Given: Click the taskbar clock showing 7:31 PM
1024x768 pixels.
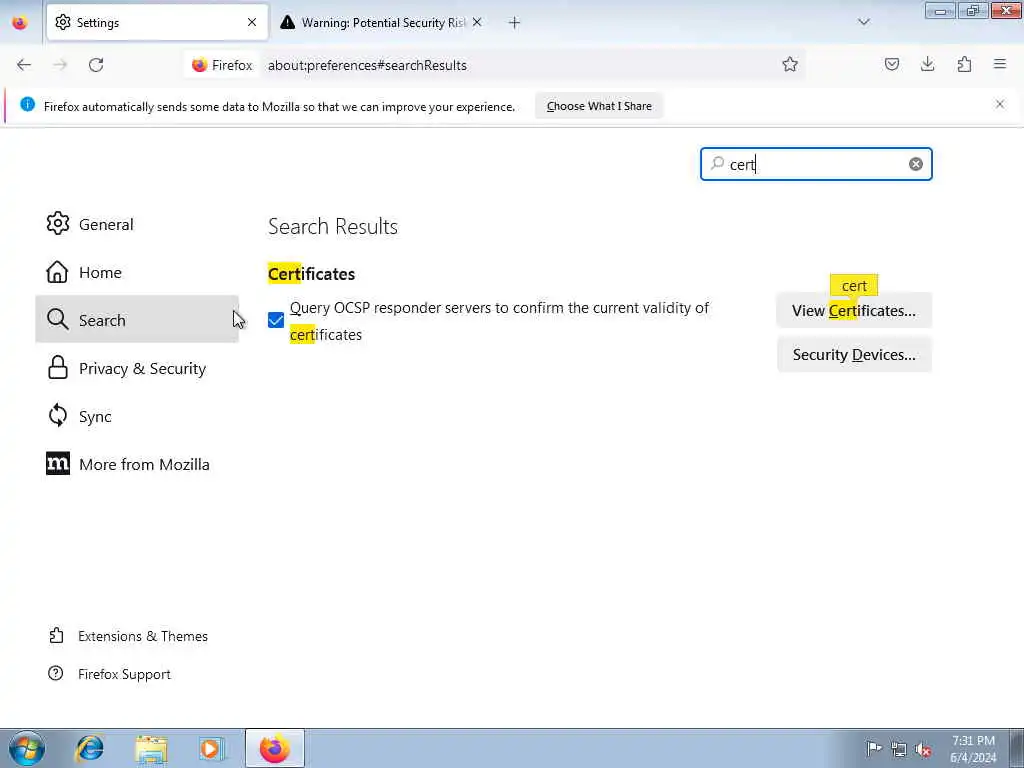Looking at the screenshot, I should pos(973,749).
